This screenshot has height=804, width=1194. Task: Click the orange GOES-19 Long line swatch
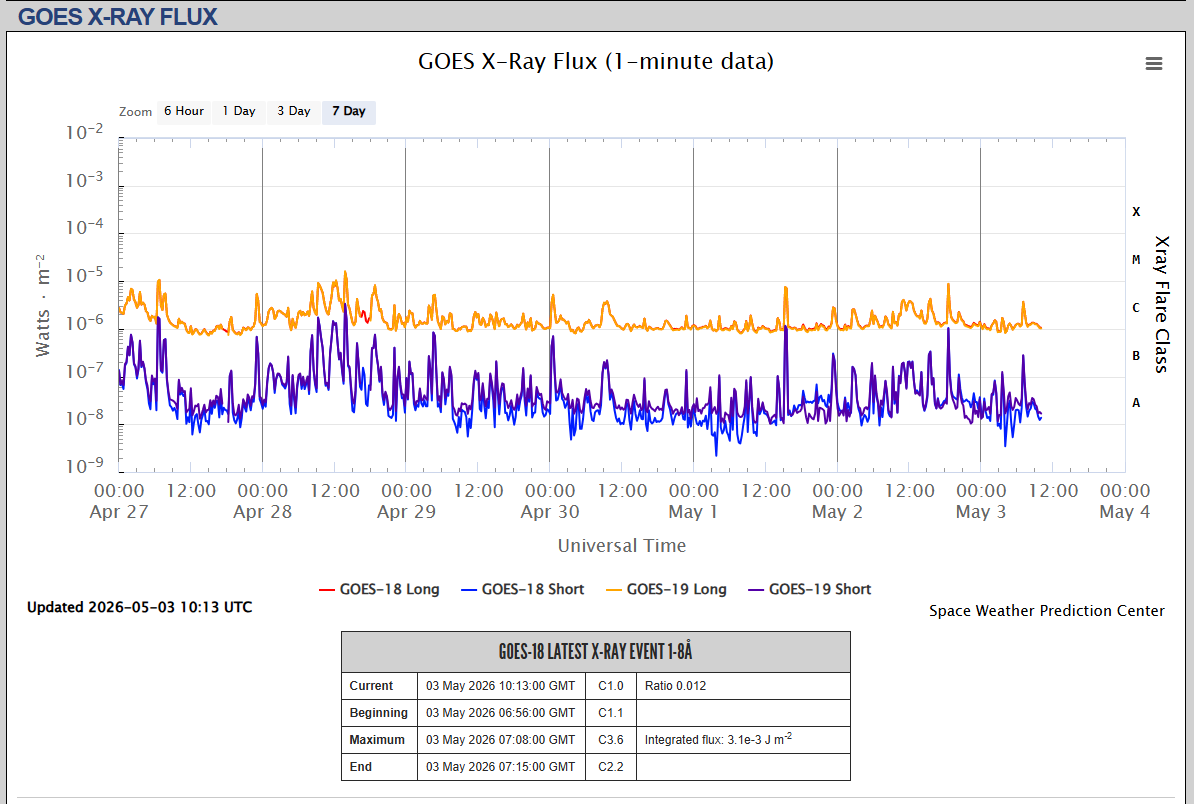614,590
